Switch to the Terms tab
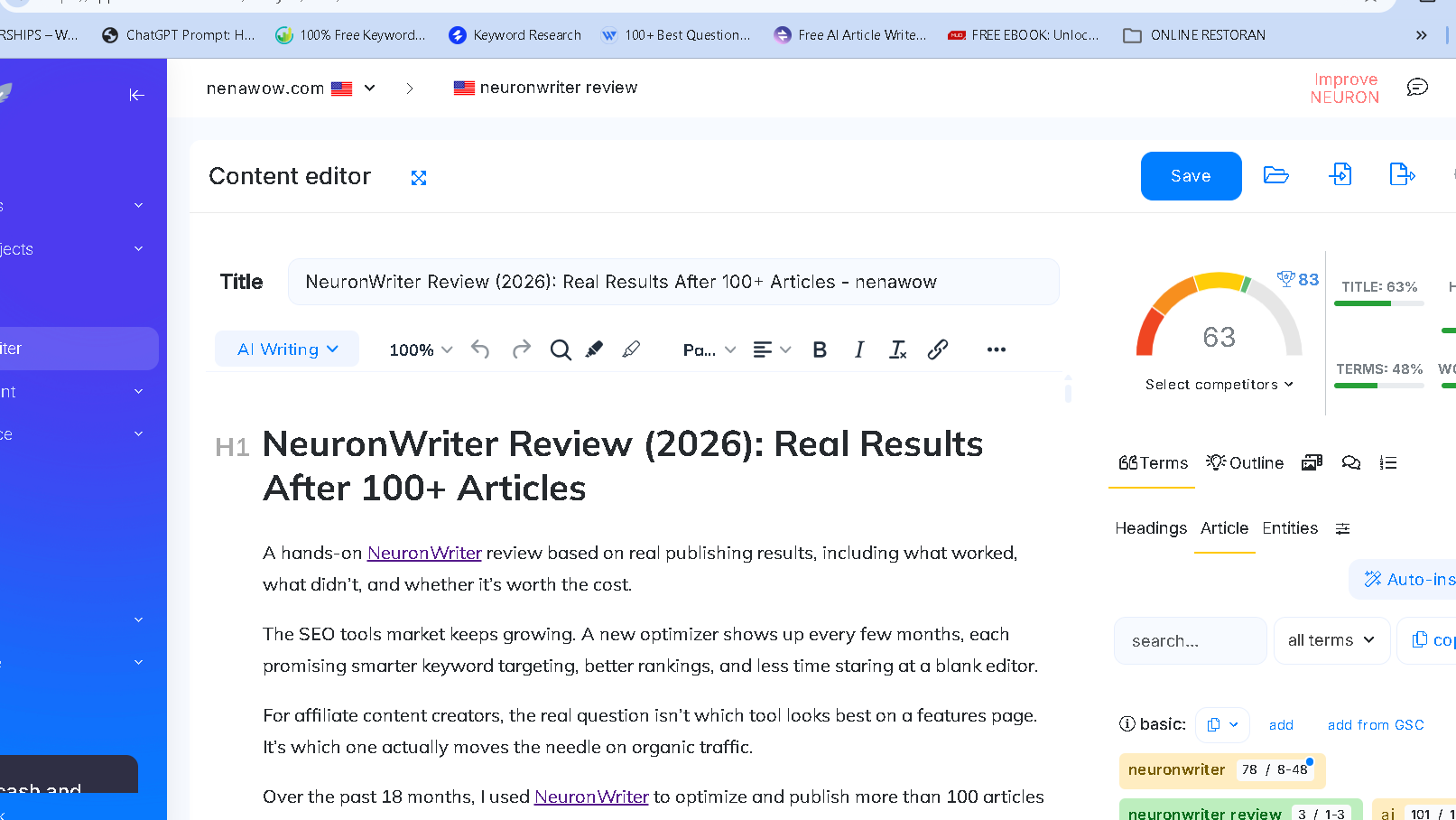Screen dimensions: 1456x820 click(x=1153, y=463)
